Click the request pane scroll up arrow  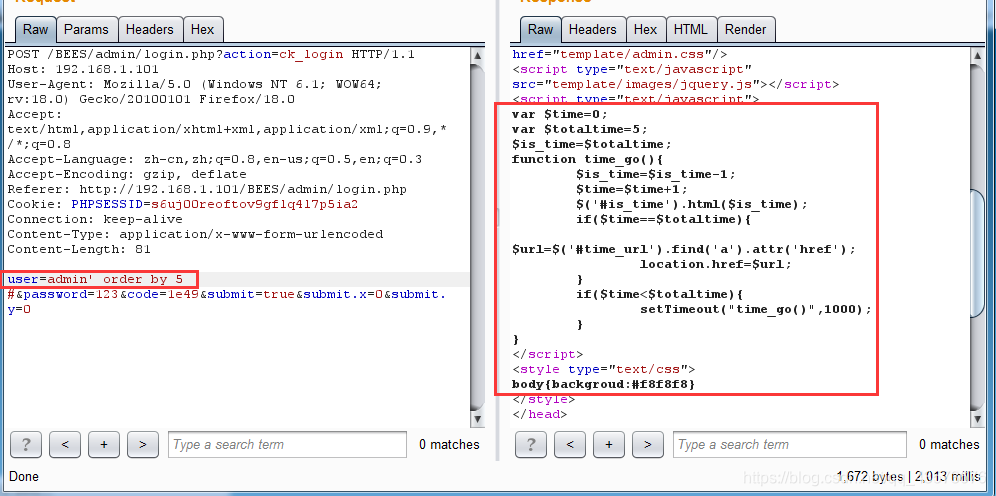coord(478,57)
